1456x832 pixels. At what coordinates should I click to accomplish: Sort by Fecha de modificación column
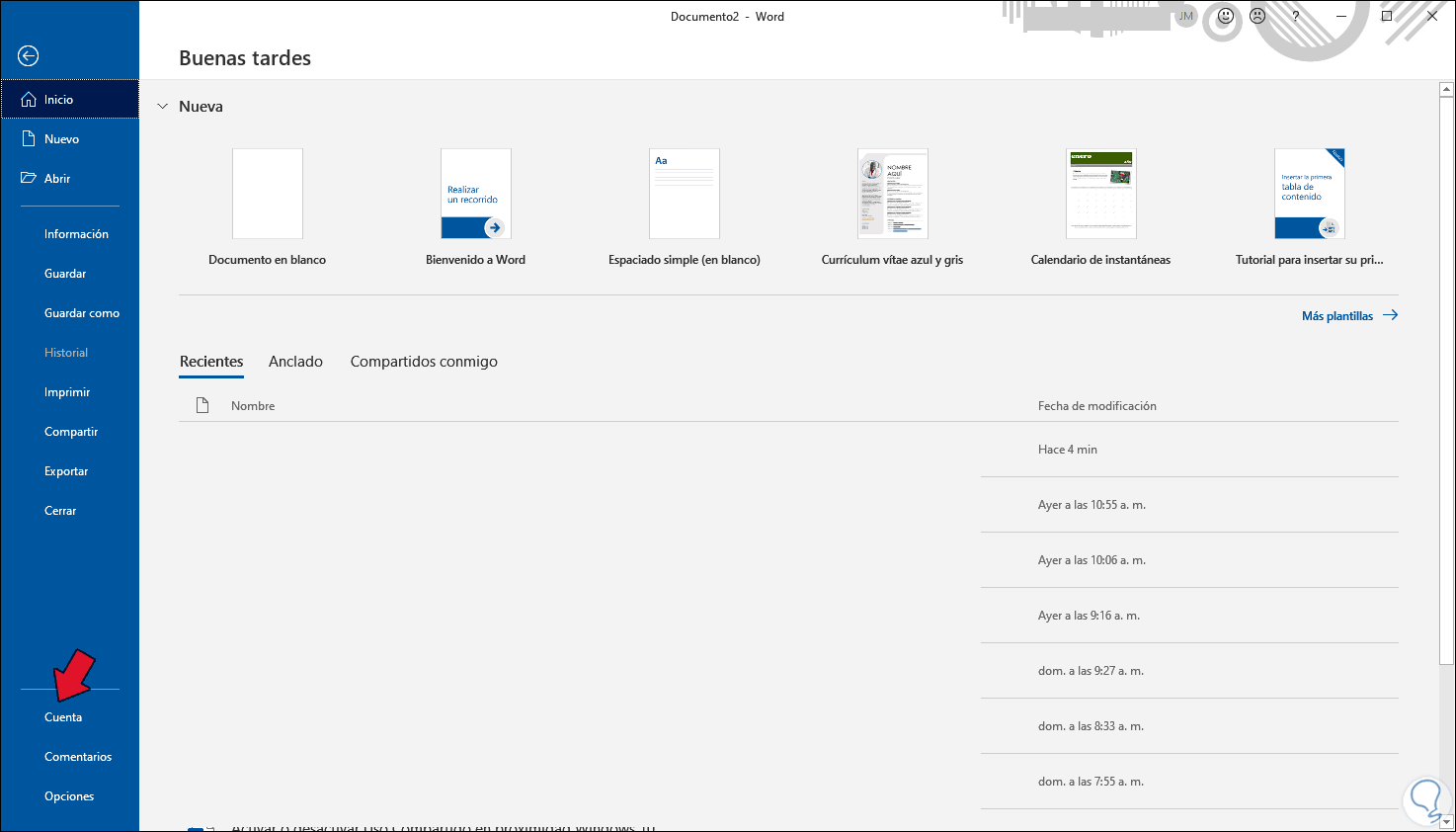pos(1096,406)
